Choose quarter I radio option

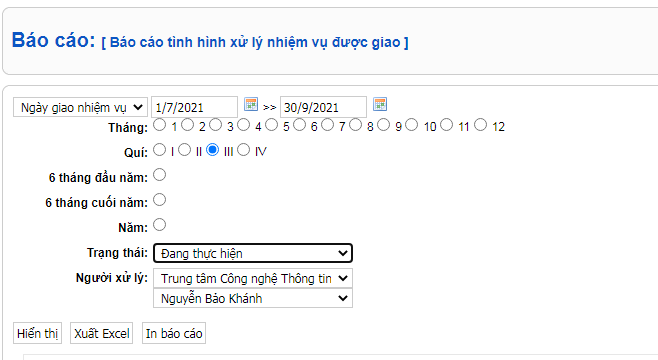tap(159, 150)
